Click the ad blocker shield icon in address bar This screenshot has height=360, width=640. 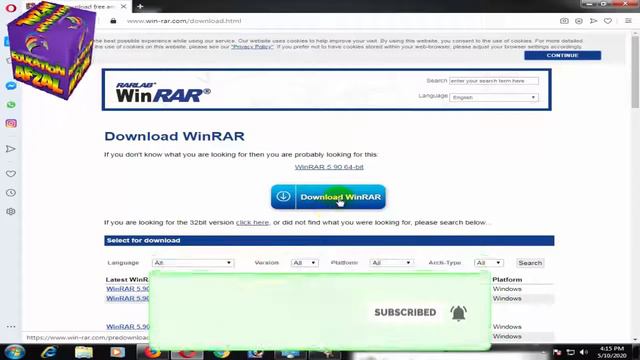(x=579, y=21)
